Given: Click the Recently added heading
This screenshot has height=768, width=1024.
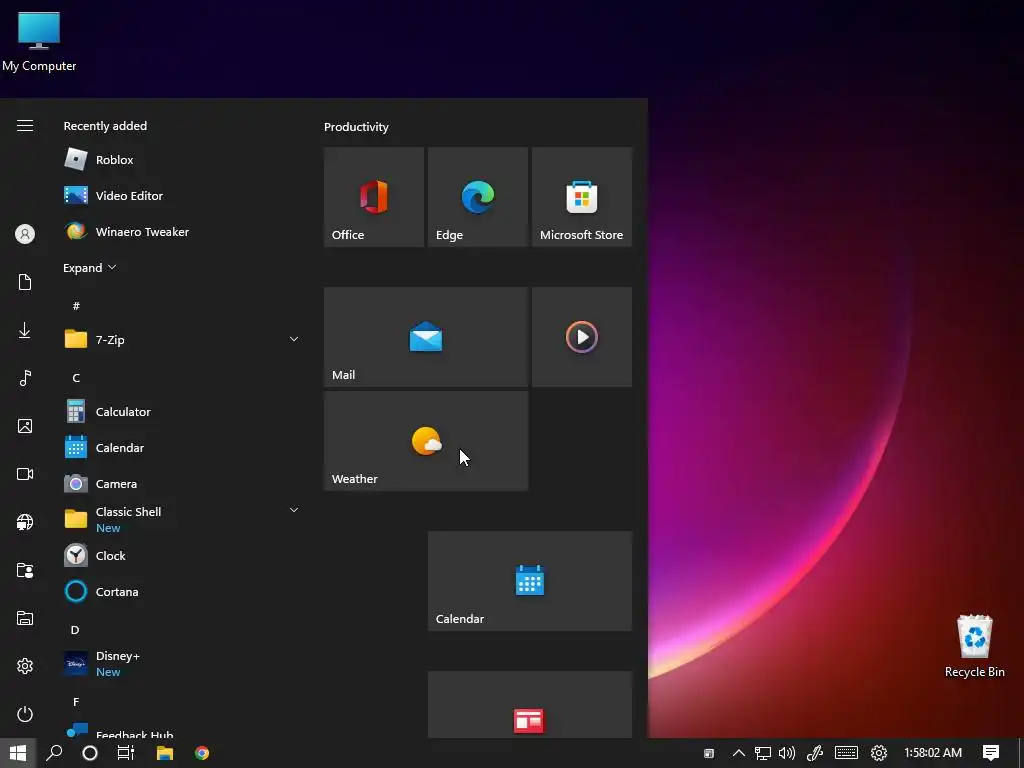Looking at the screenshot, I should coord(105,125).
